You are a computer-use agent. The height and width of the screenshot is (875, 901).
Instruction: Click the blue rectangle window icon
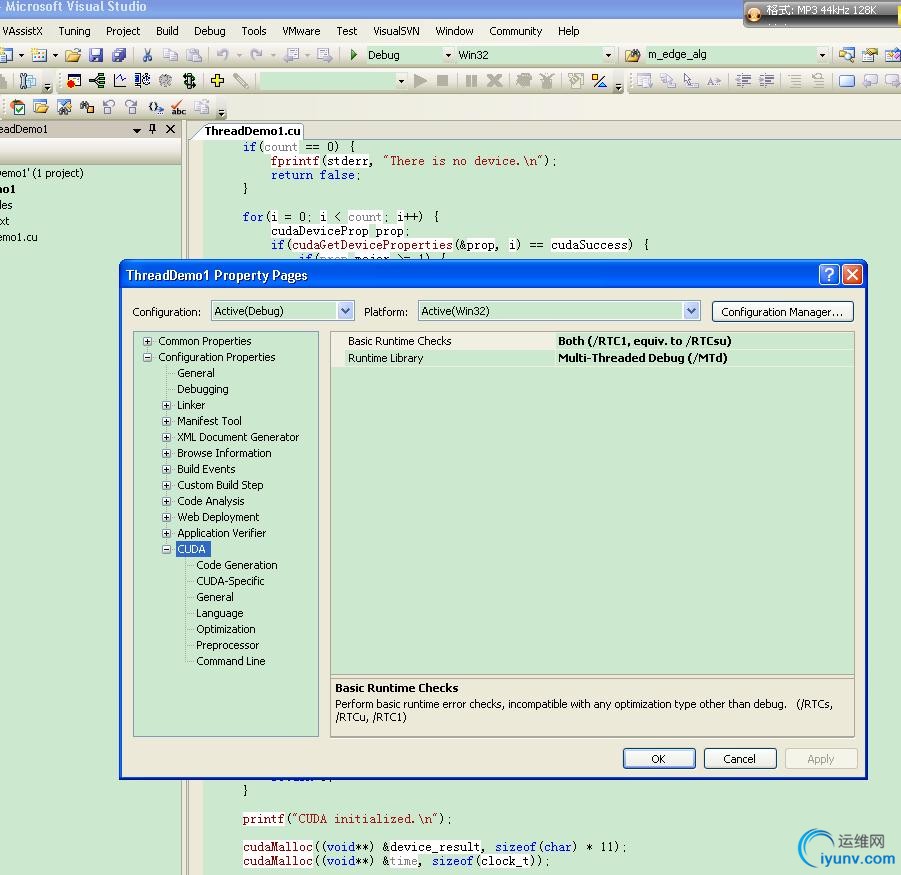pyautogui.click(x=846, y=81)
